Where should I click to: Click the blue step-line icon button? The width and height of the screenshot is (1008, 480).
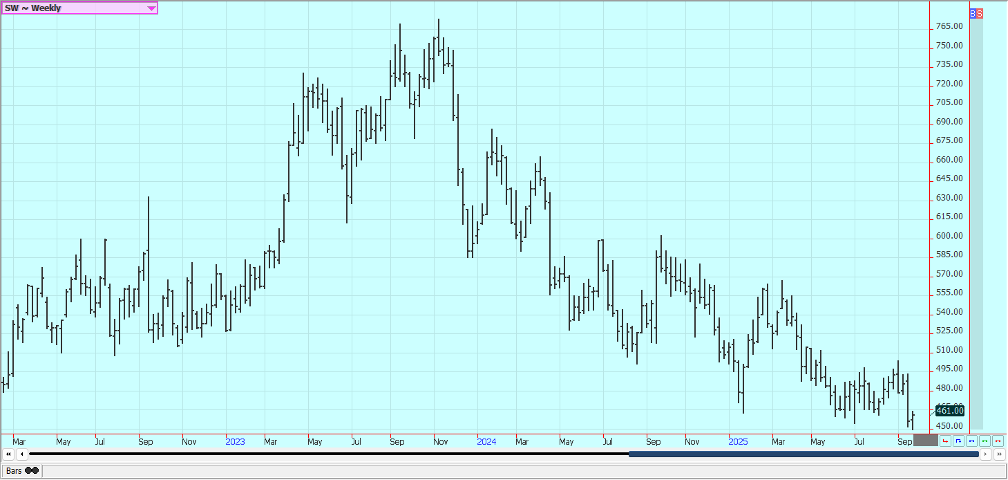tap(959, 440)
